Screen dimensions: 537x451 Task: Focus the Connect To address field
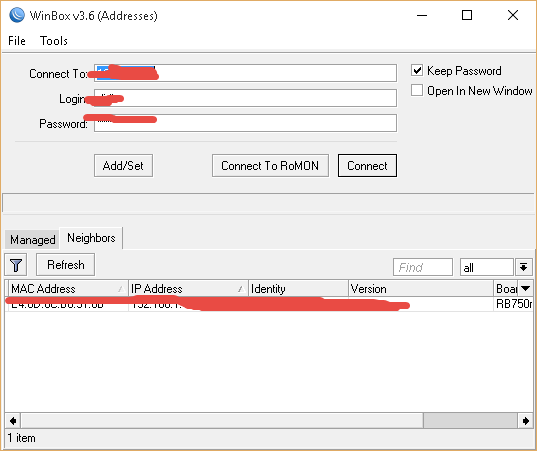pyautogui.click(x=245, y=73)
